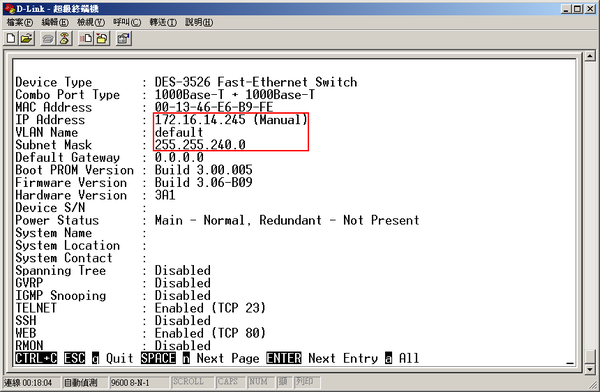Open the Properties toolbar icon
This screenshot has width=600, height=392.
click(x=124, y=38)
